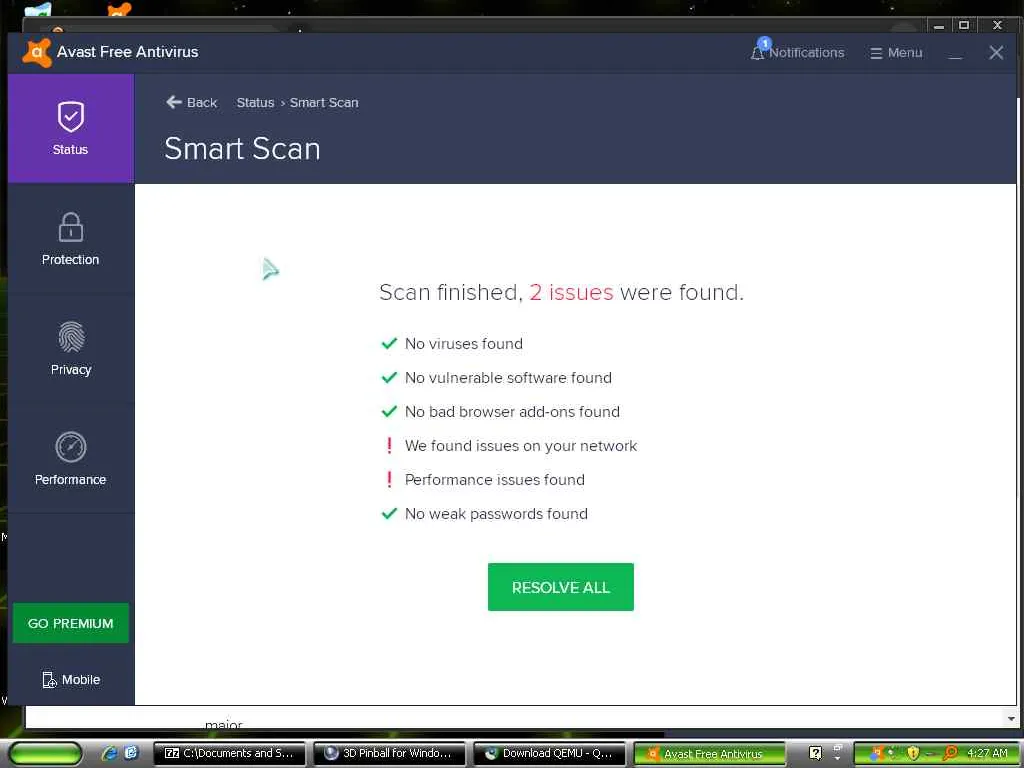Minimize the Avast window
Image resolution: width=1024 pixels, height=768 pixels.
click(955, 54)
